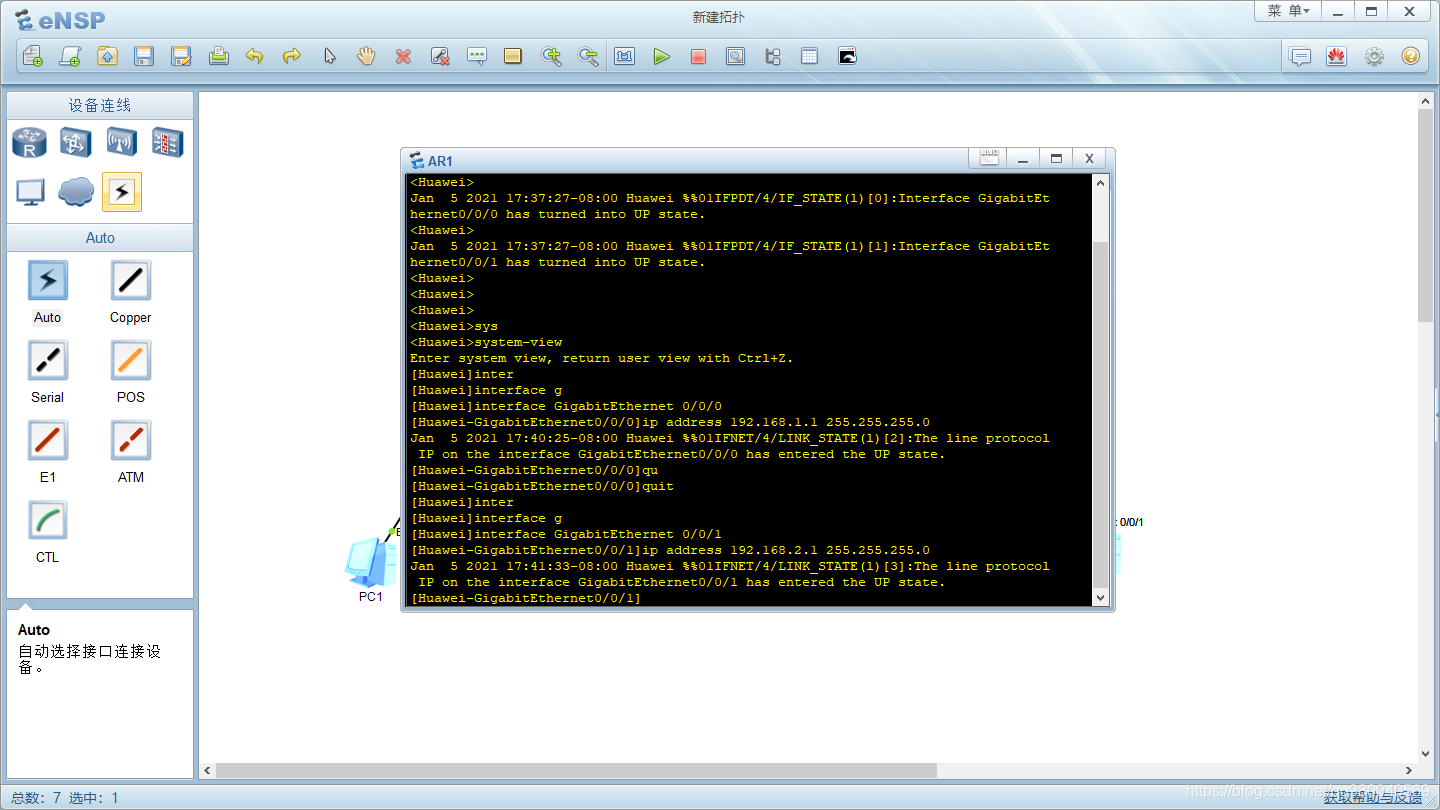Click canvas horizontal scrollbar right arrow
Screen dimensions: 1440x810
1410,771
